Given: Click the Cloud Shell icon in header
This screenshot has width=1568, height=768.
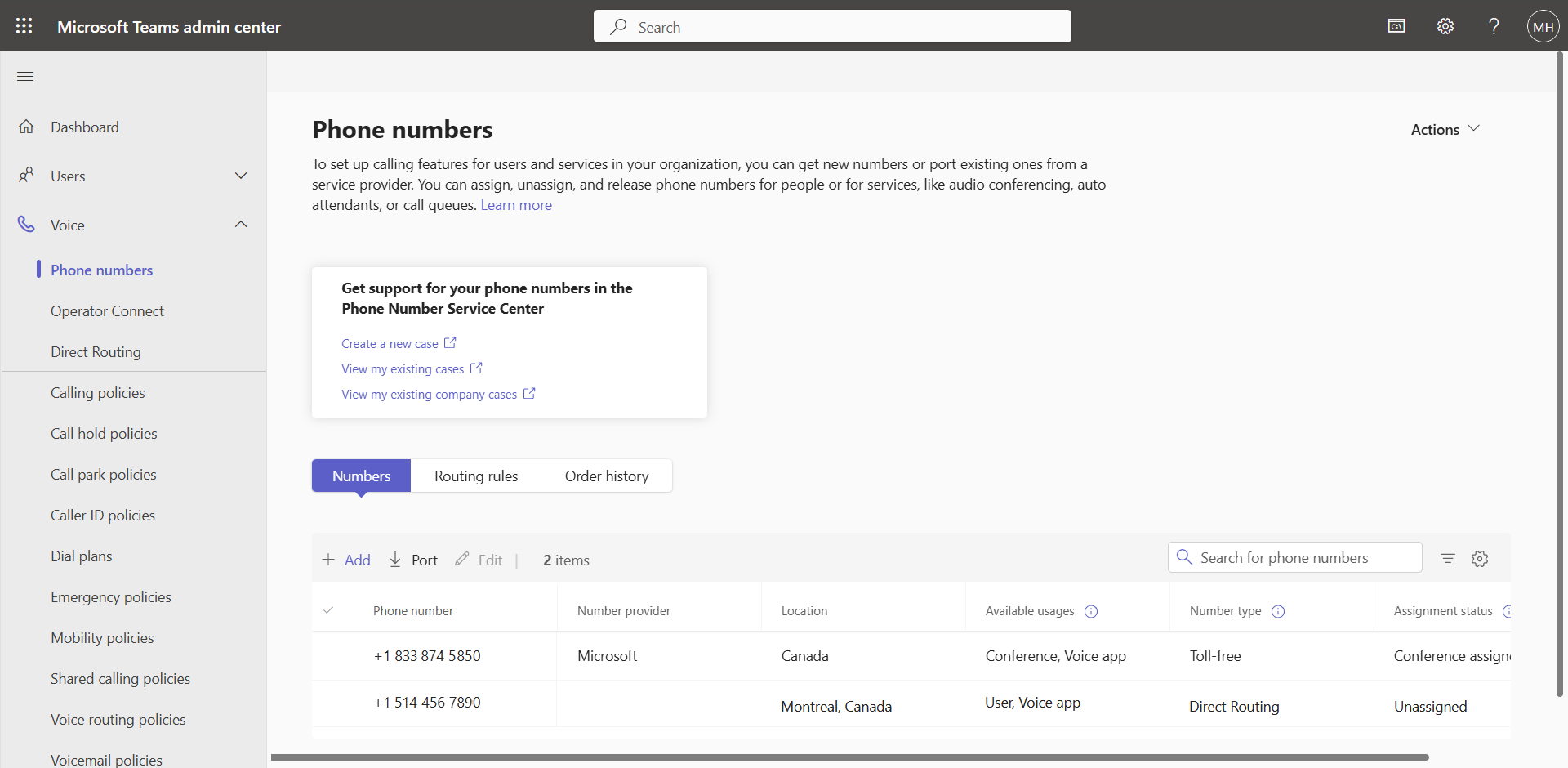Looking at the screenshot, I should (x=1396, y=26).
